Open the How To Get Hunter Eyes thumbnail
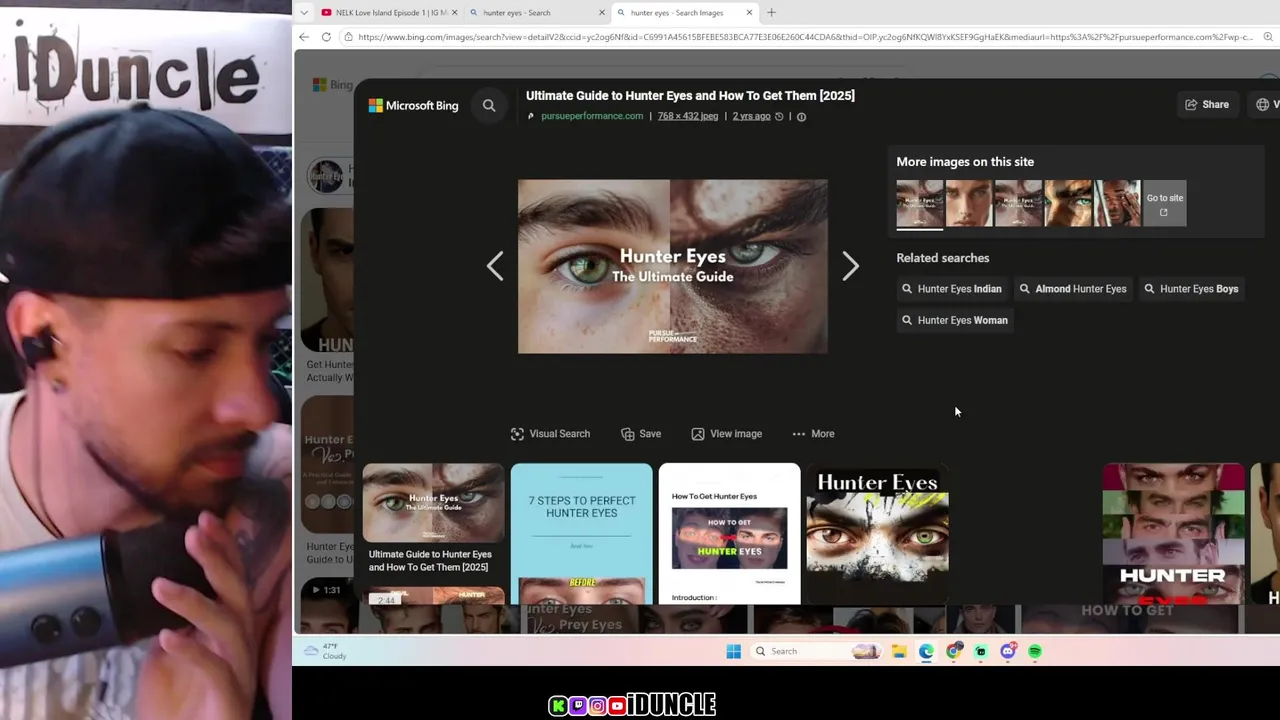The height and width of the screenshot is (720, 1280). click(729, 534)
